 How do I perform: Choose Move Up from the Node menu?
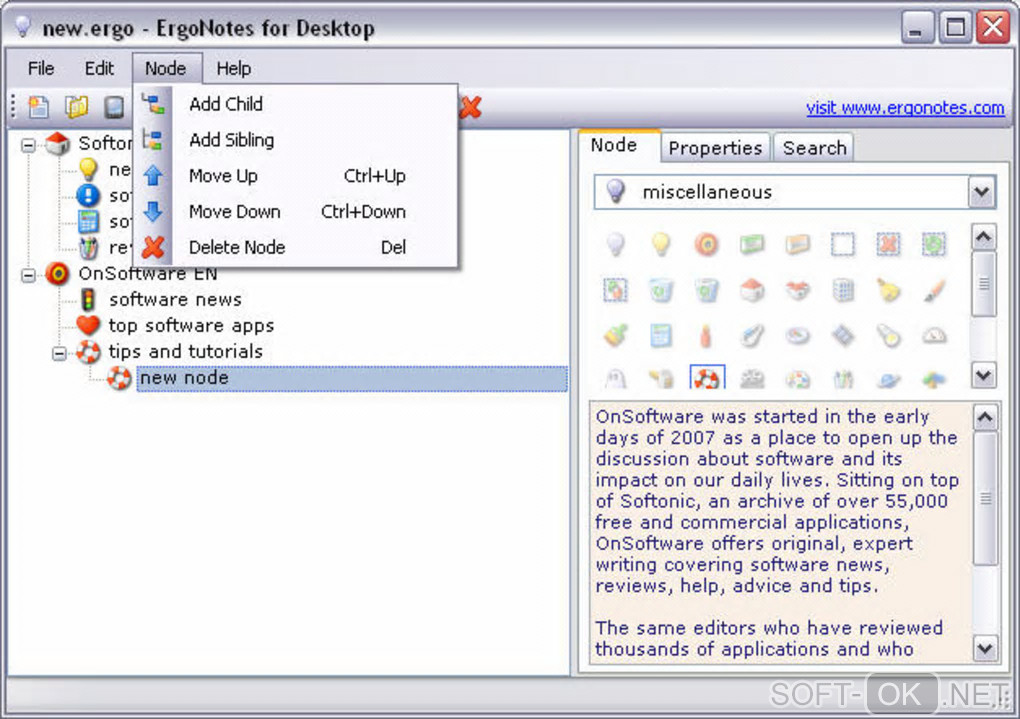(295, 176)
